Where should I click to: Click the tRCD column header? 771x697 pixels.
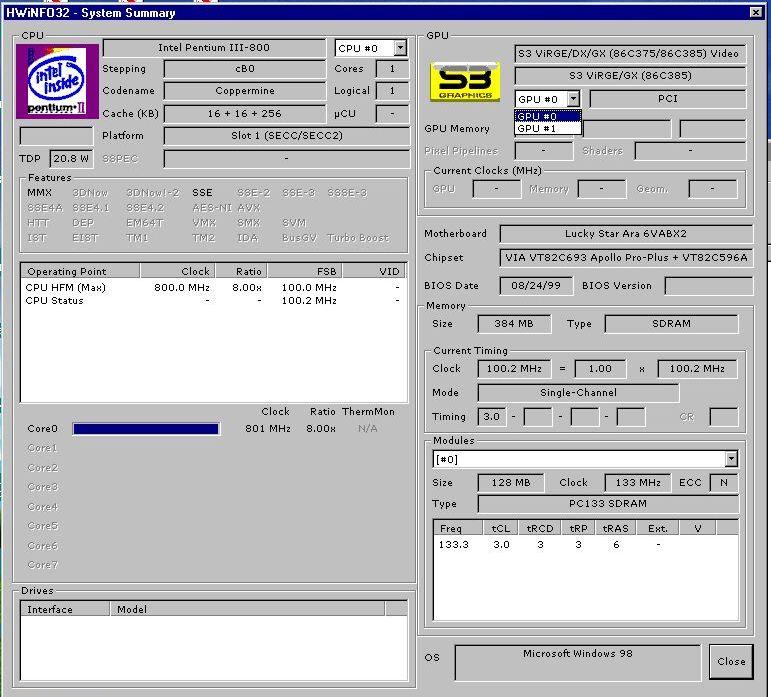pyautogui.click(x=540, y=528)
